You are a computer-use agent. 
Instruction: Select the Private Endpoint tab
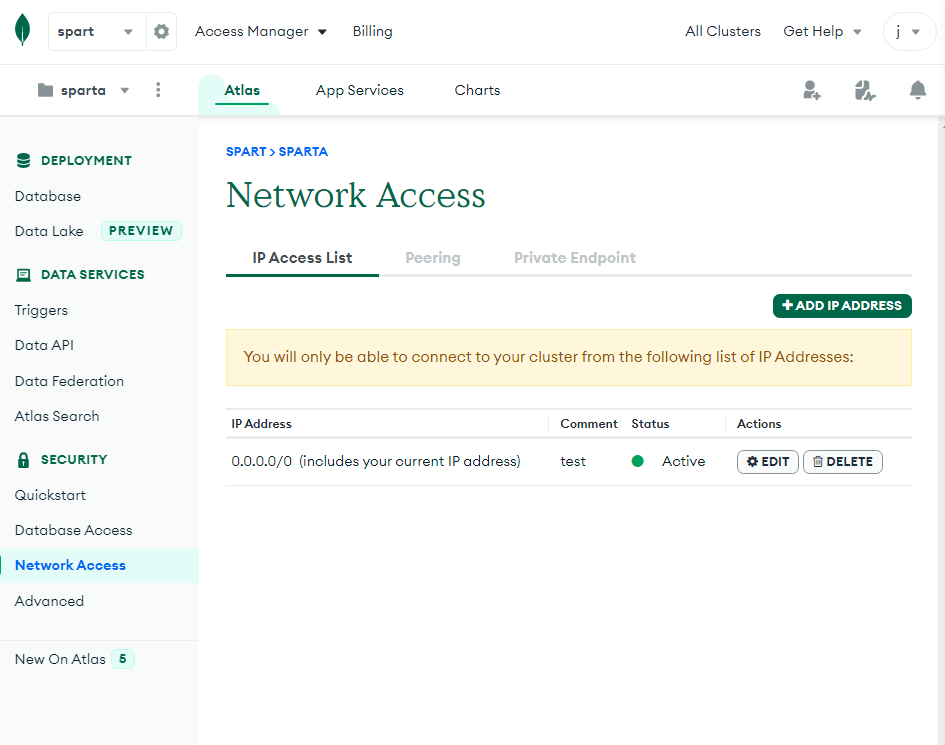coord(574,258)
